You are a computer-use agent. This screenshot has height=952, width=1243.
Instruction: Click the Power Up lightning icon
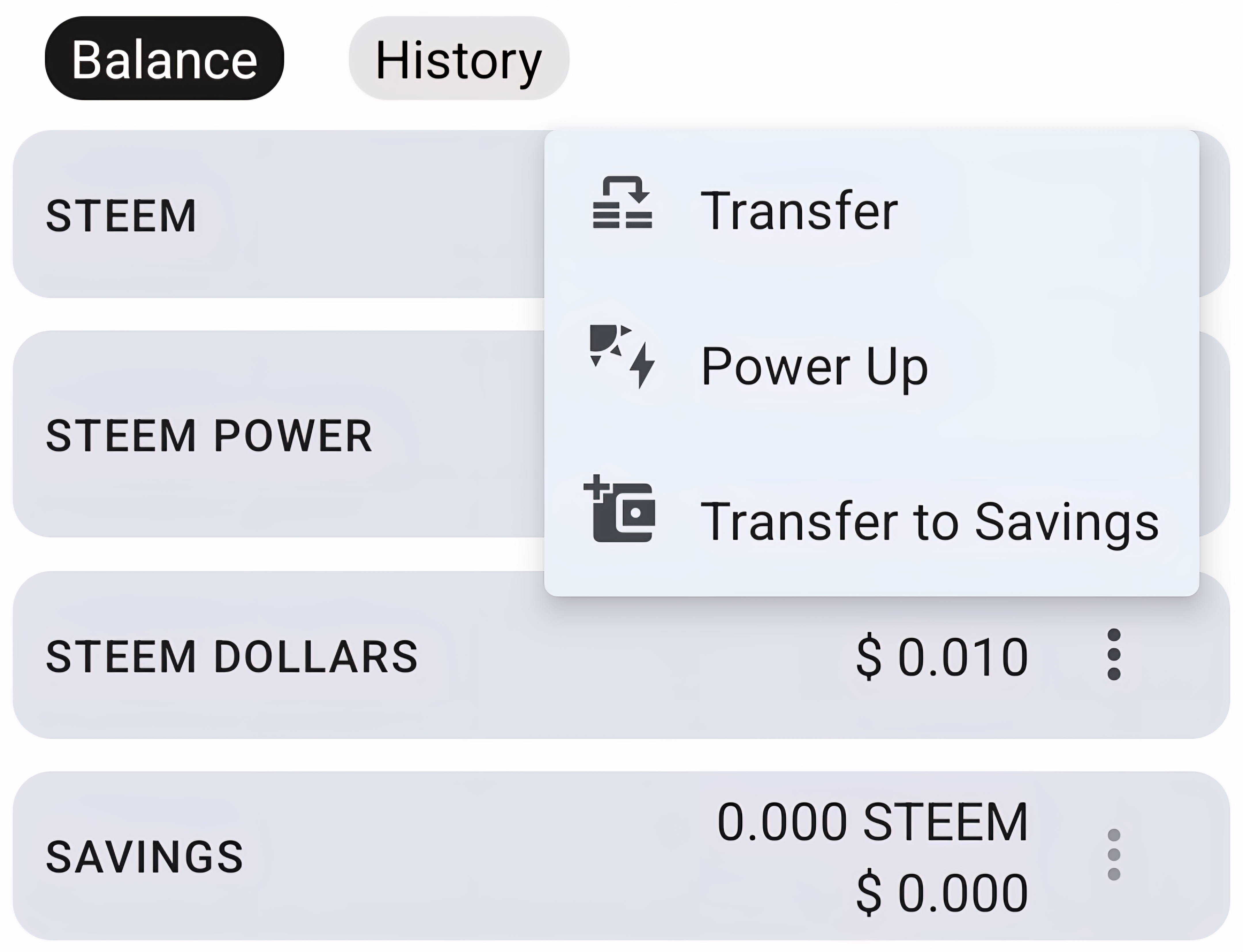tap(622, 357)
